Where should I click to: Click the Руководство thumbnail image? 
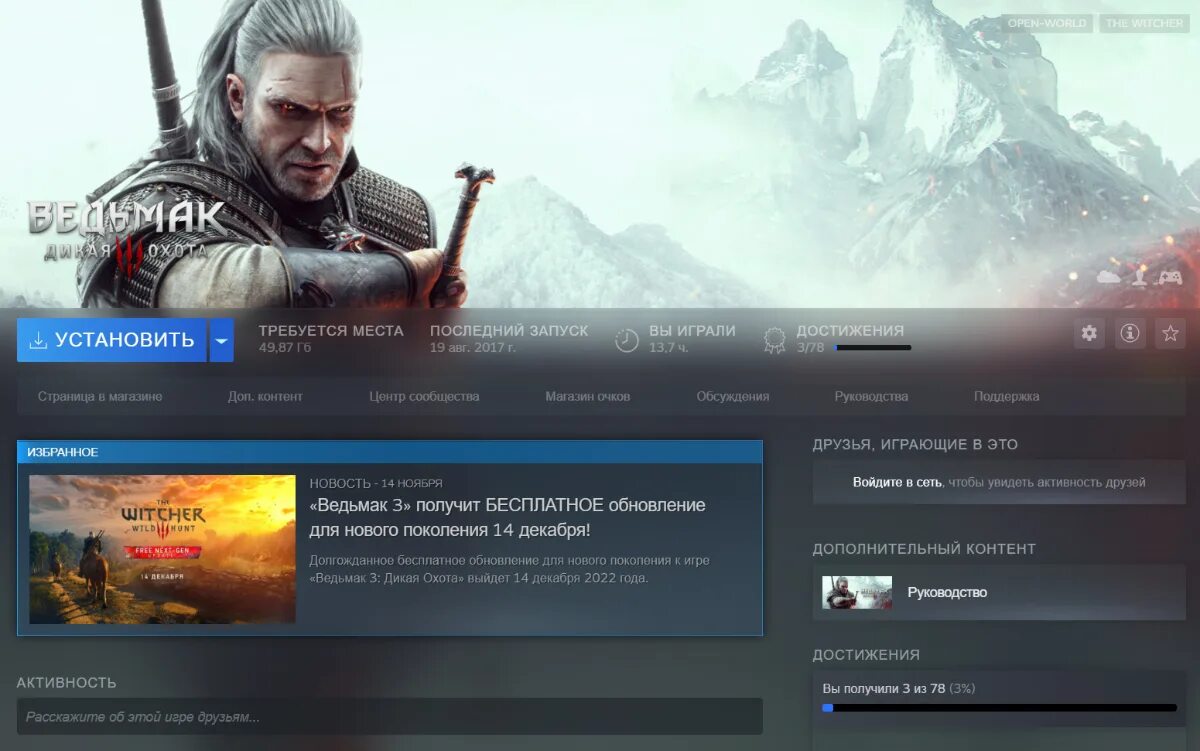coord(857,592)
